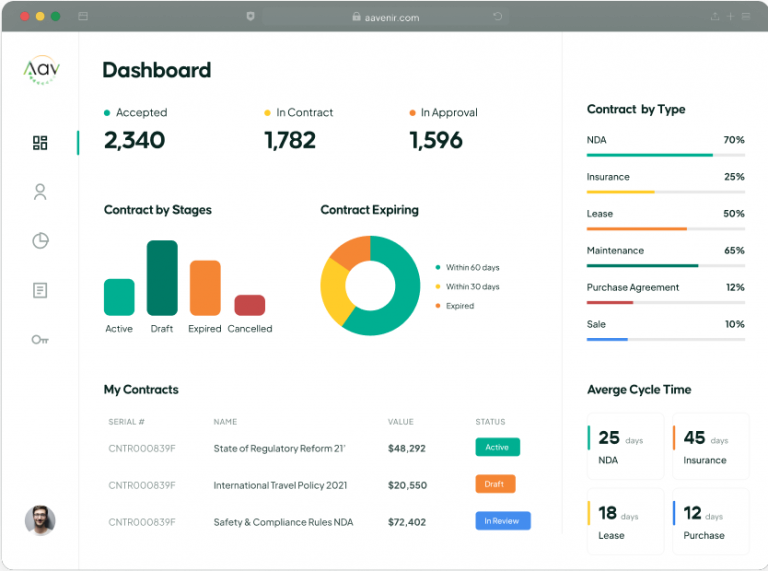Viewport: 768px width, 571px height.
Task: Open the user profile icon in sidebar
Action: point(40,192)
